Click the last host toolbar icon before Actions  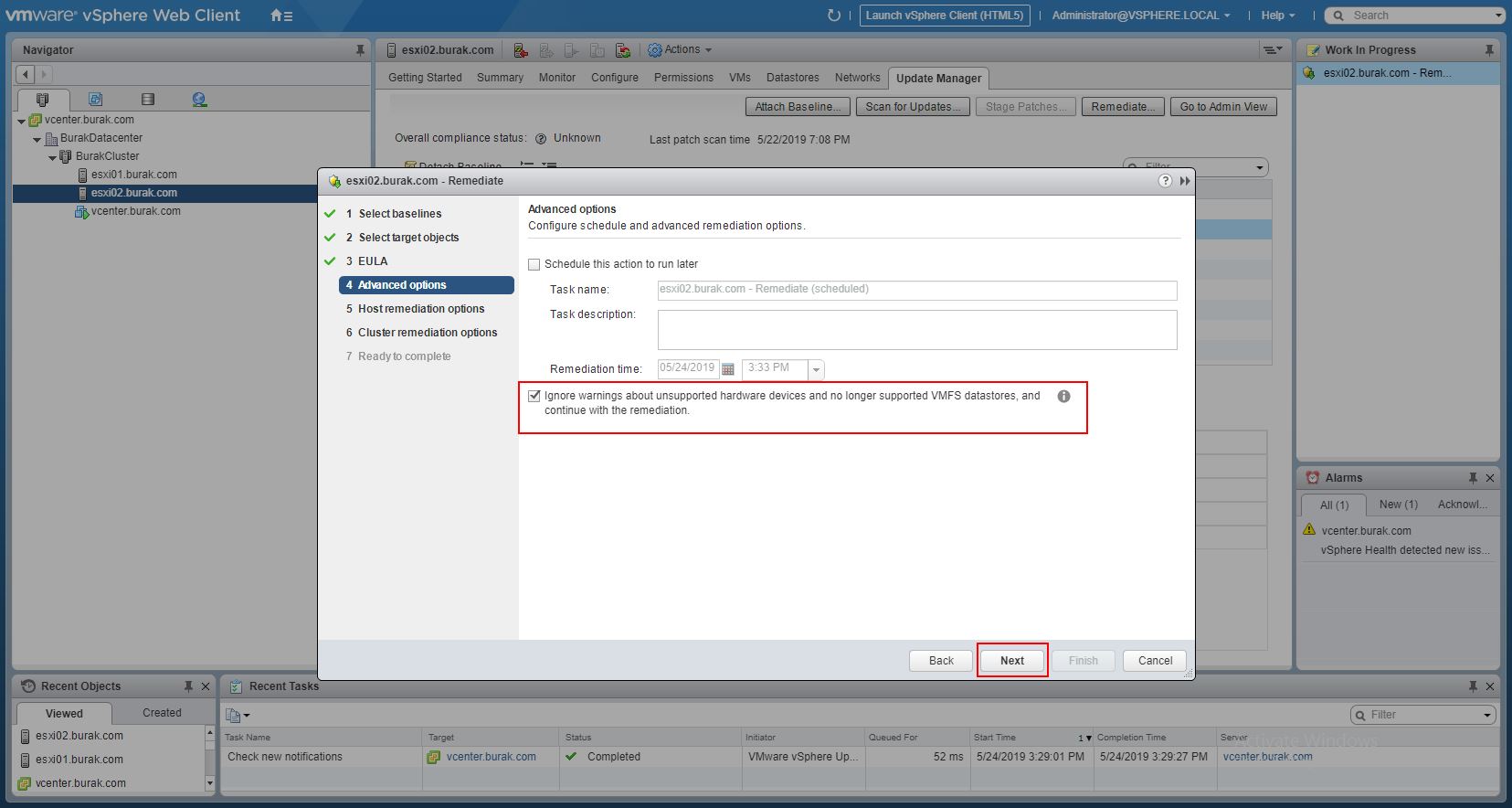point(623,50)
